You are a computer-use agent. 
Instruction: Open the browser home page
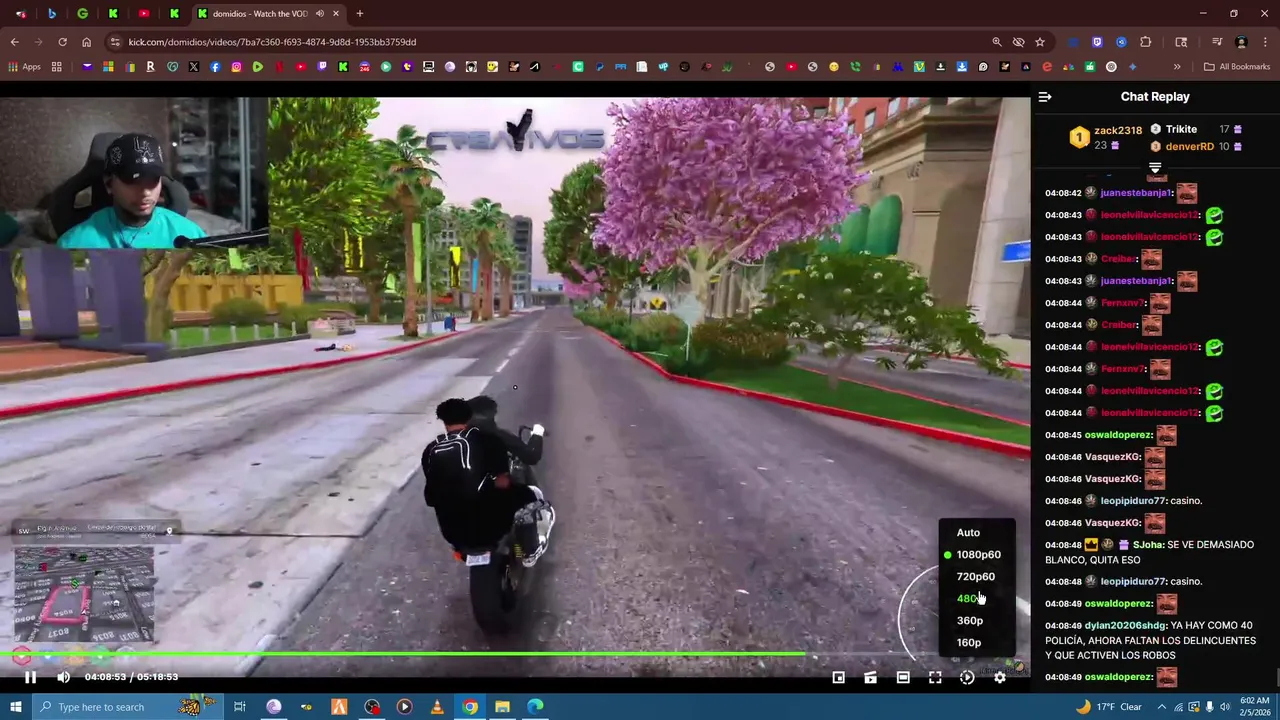pyautogui.click(x=86, y=42)
